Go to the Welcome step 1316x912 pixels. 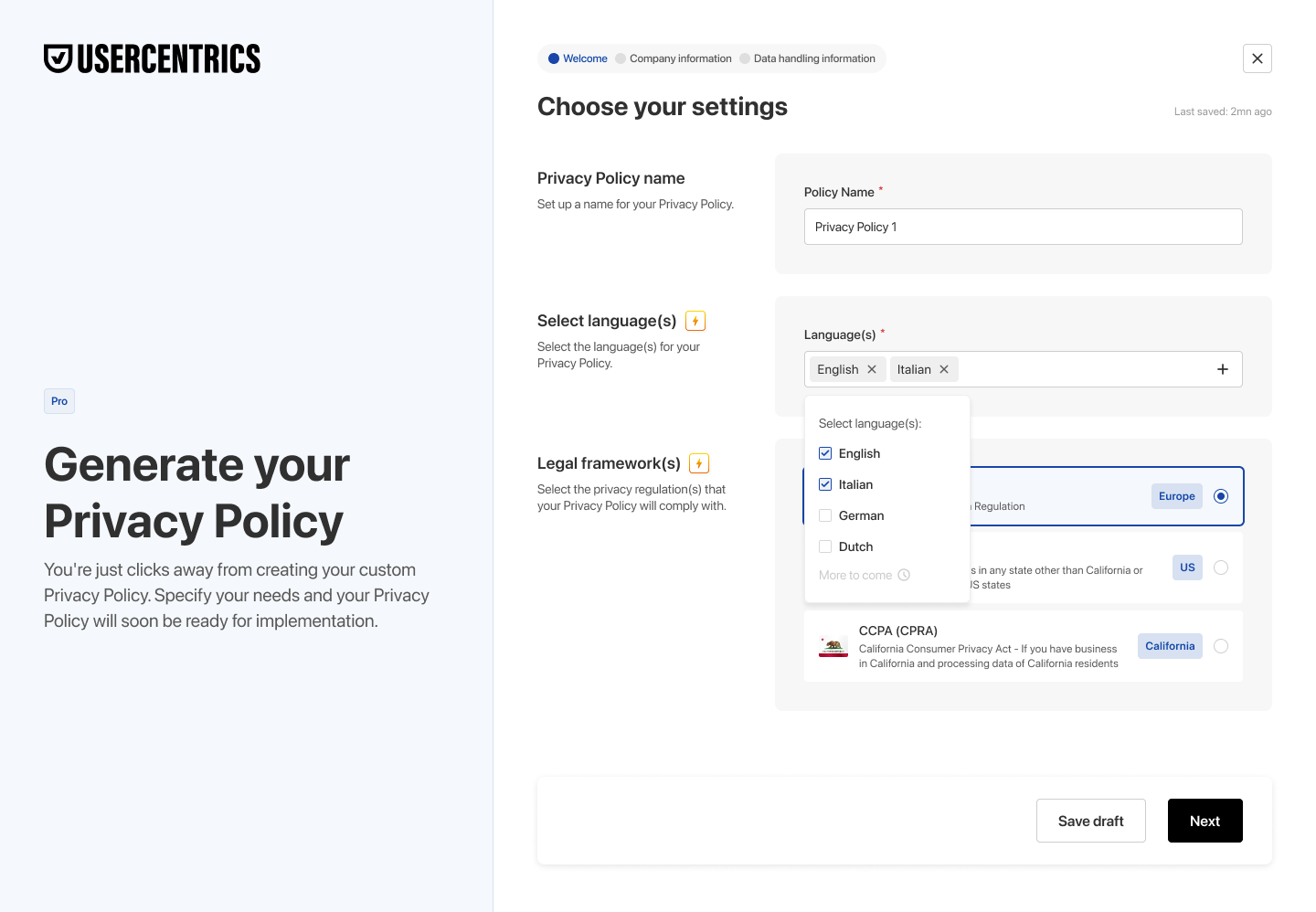578,58
